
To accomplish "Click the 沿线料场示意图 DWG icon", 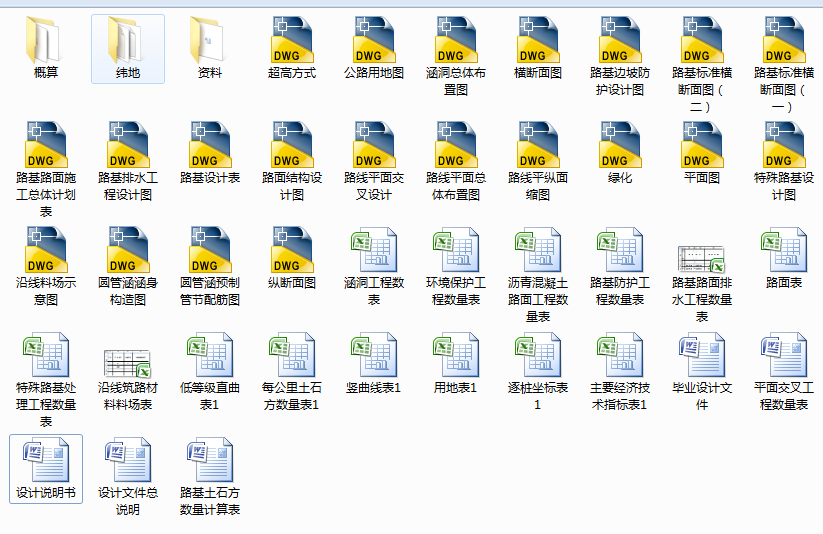I will click(46, 250).
